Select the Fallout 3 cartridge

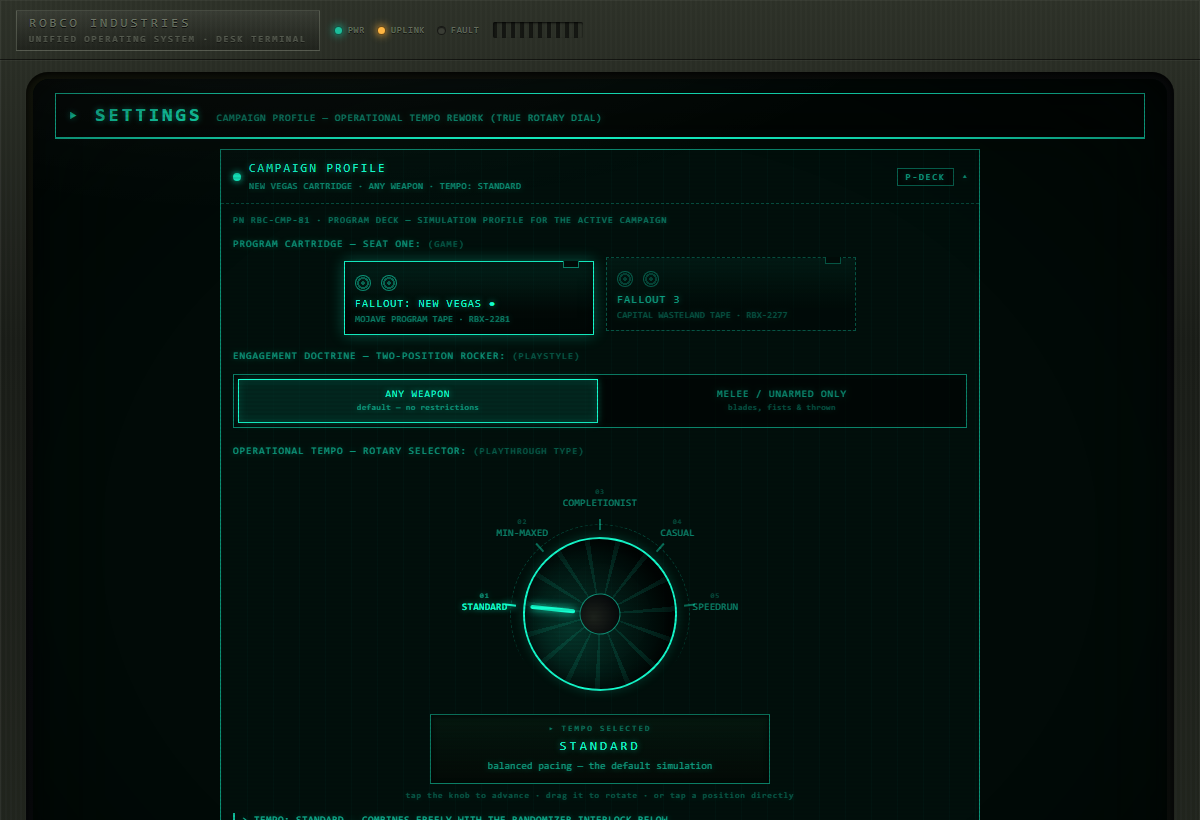click(x=731, y=294)
